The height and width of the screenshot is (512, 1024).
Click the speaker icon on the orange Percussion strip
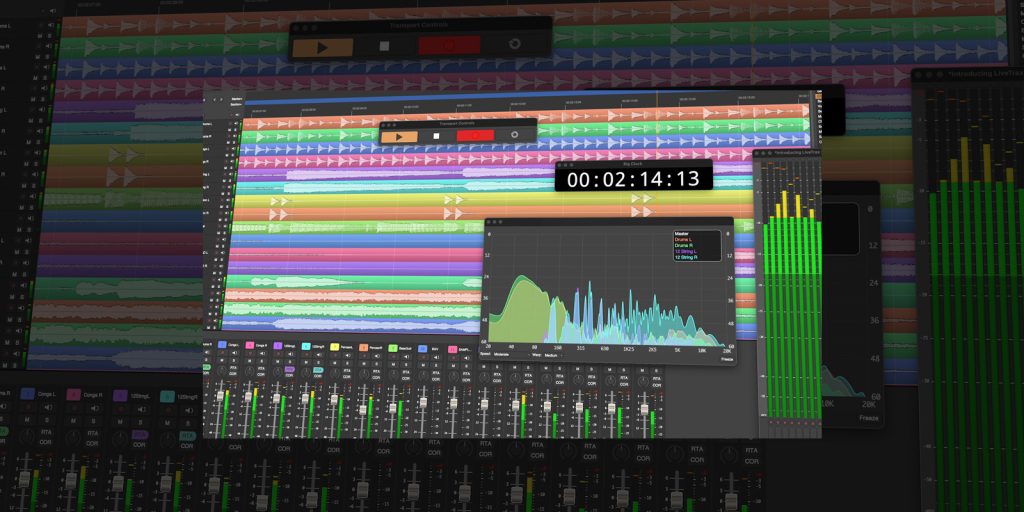[x=377, y=356]
